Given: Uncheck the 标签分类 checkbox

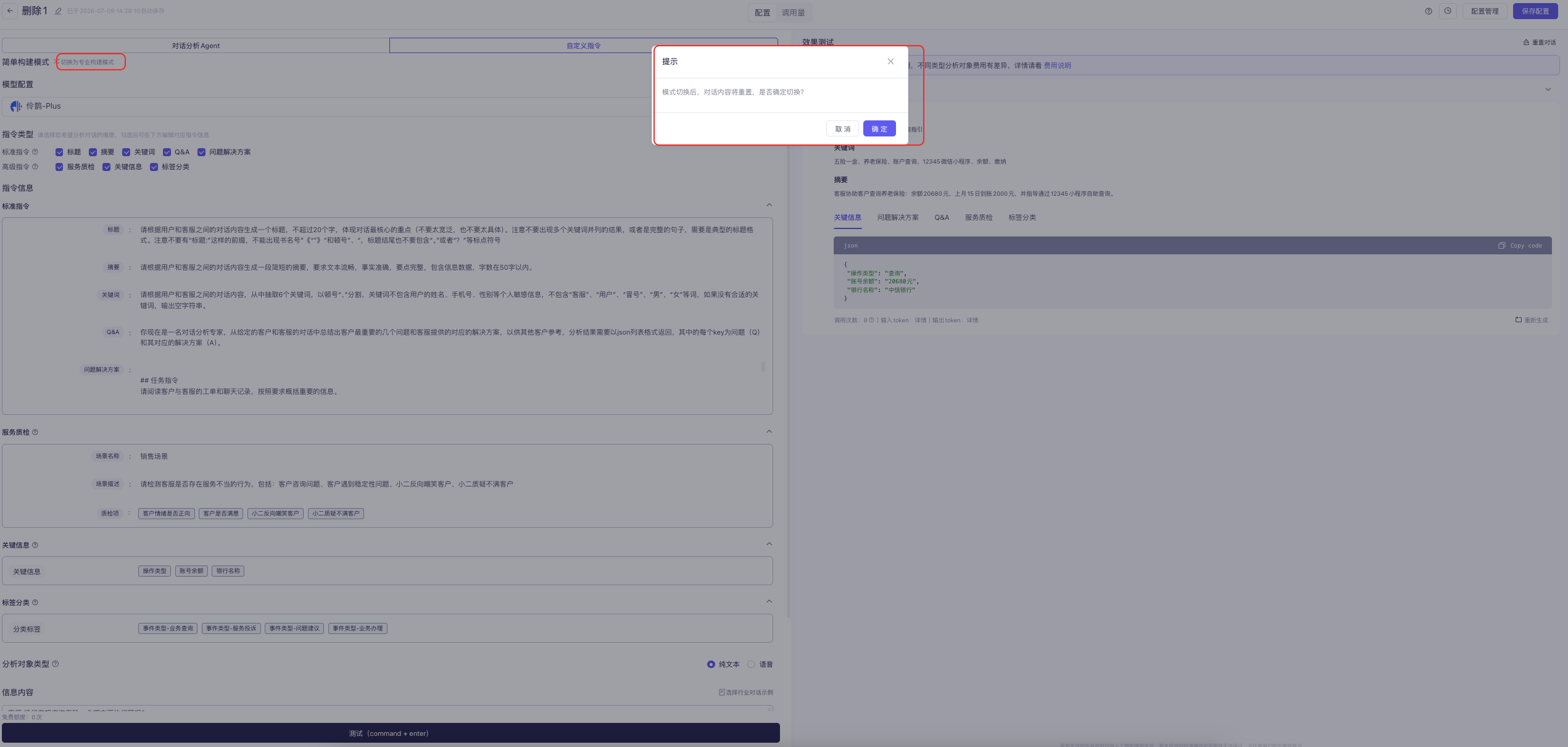Looking at the screenshot, I should tap(154, 167).
